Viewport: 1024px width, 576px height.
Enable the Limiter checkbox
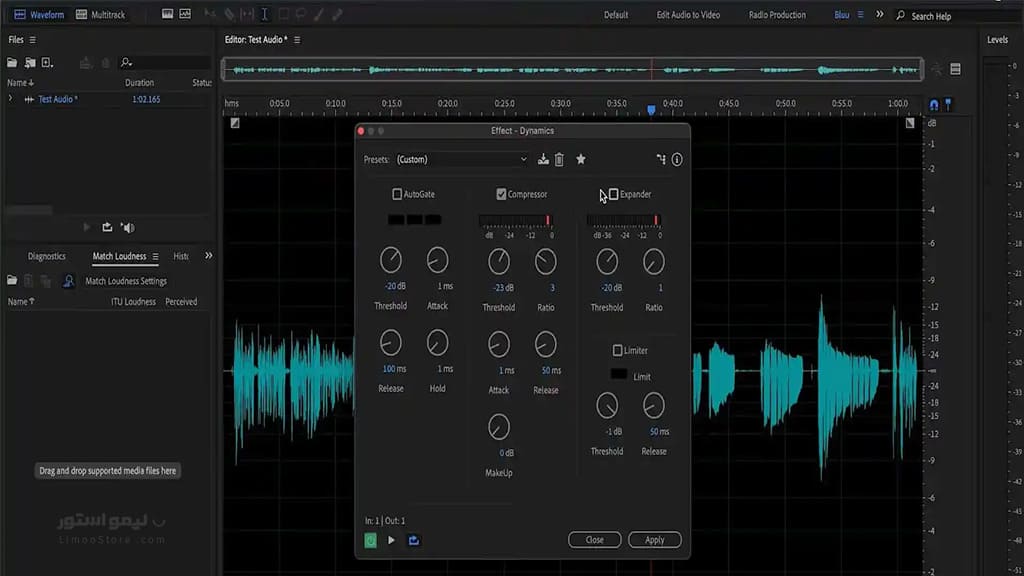tap(617, 351)
